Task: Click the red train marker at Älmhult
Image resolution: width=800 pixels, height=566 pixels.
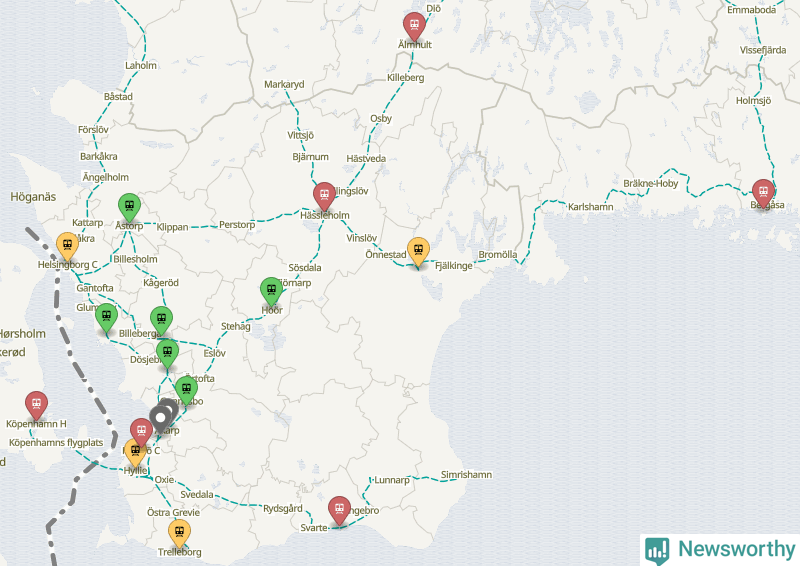Action: pos(414,26)
